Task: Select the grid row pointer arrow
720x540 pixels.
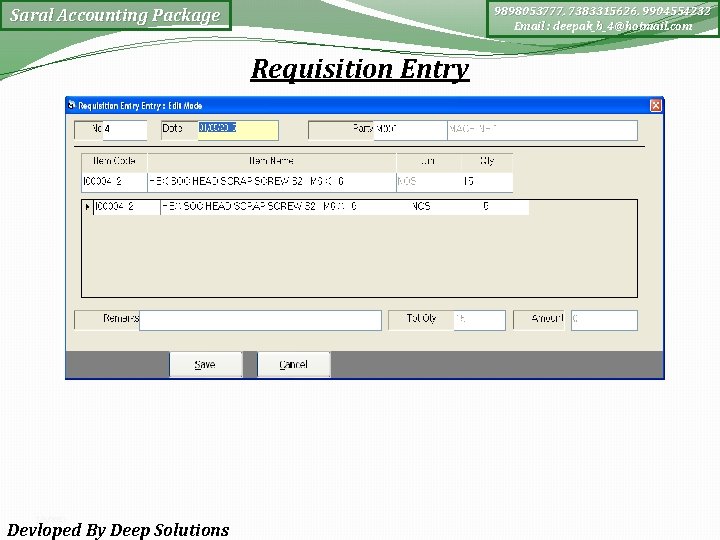Action: 87,207
